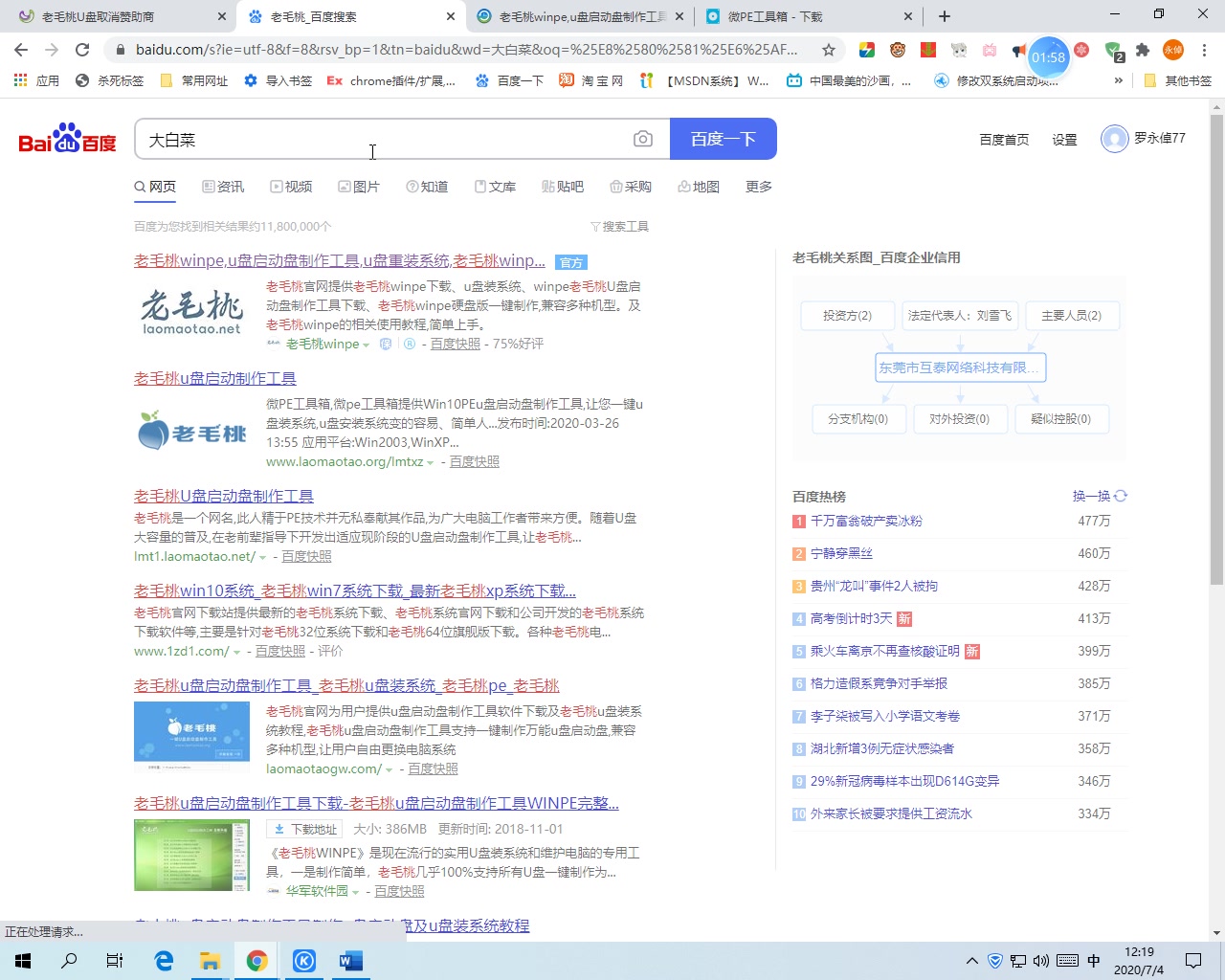Expand dropdown next to 华军软件园
This screenshot has width=1225, height=980.
[355, 892]
